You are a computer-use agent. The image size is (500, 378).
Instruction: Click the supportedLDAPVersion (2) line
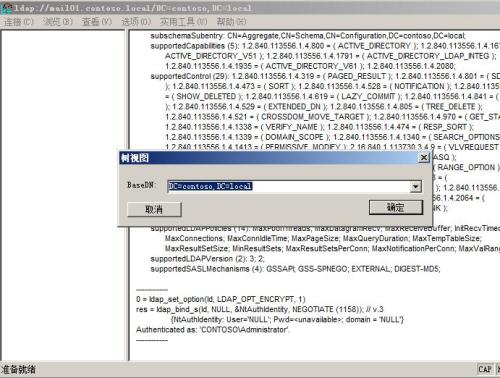(207, 259)
